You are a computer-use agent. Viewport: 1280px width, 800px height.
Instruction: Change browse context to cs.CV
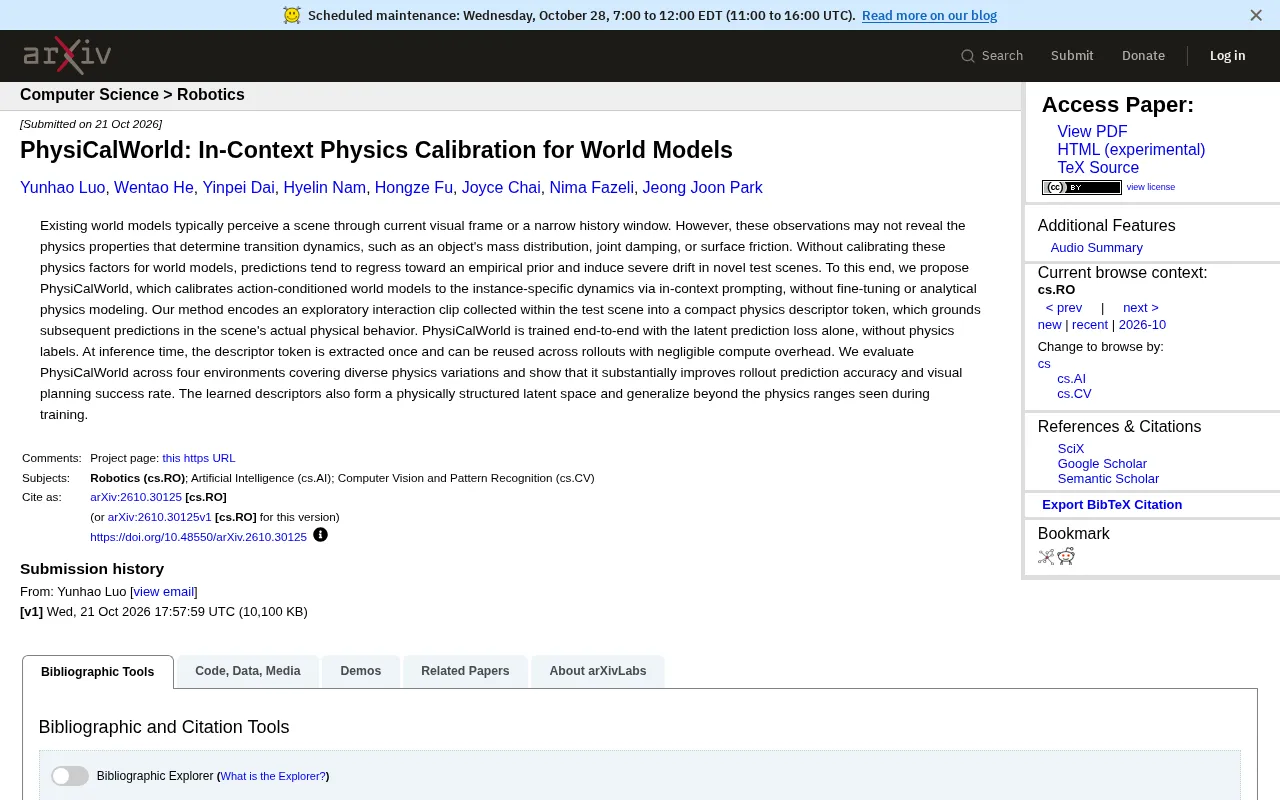1074,394
